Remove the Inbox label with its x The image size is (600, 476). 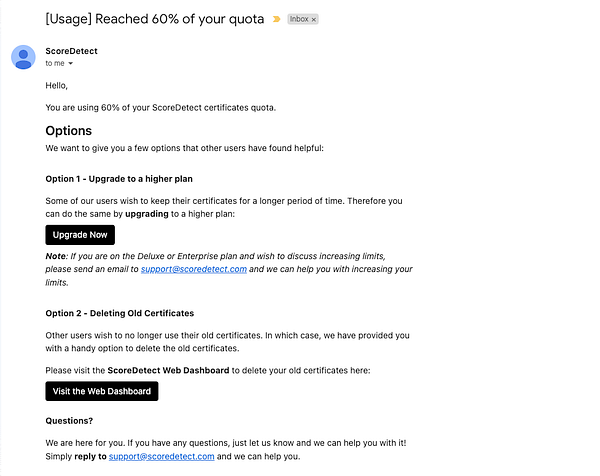click(313, 19)
